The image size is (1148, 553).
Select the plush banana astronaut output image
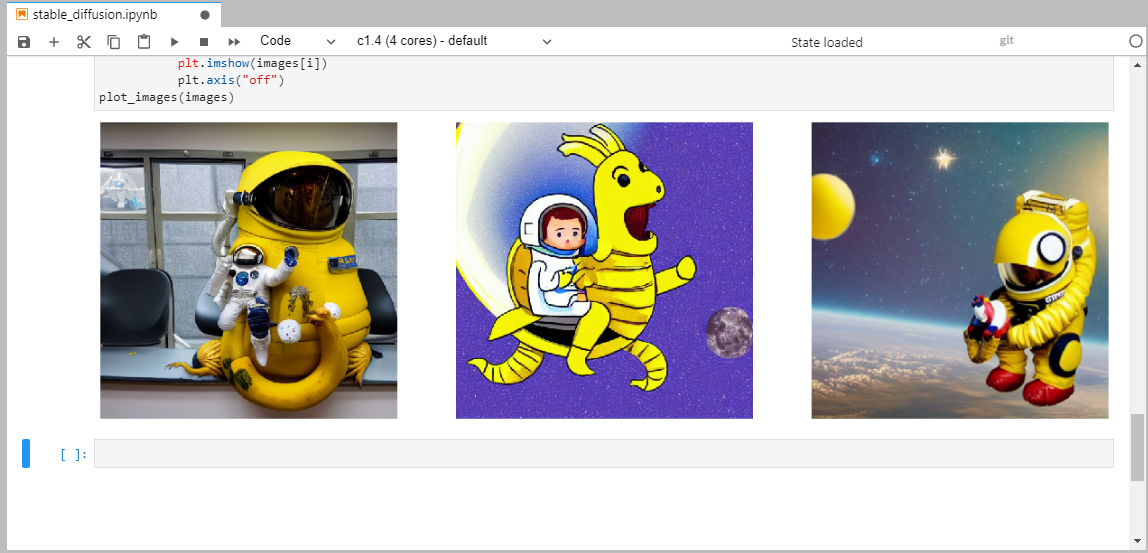(x=249, y=270)
